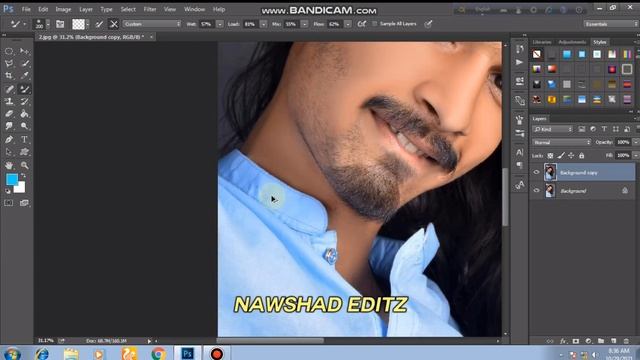Open the Brush panel from options bar
Viewport: 640px width, 360px height.
(x=60, y=24)
